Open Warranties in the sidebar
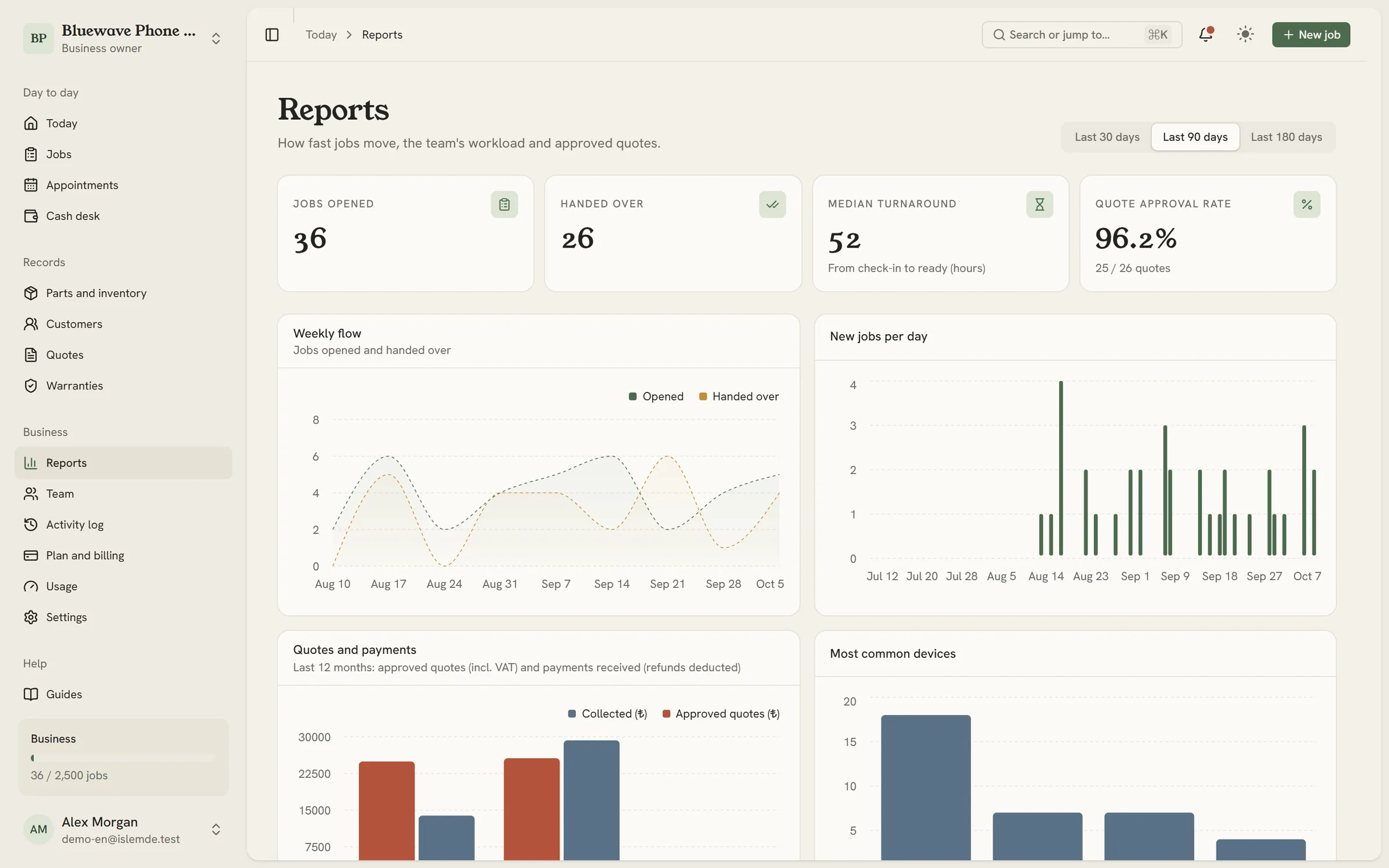1389x868 pixels. [123, 385]
